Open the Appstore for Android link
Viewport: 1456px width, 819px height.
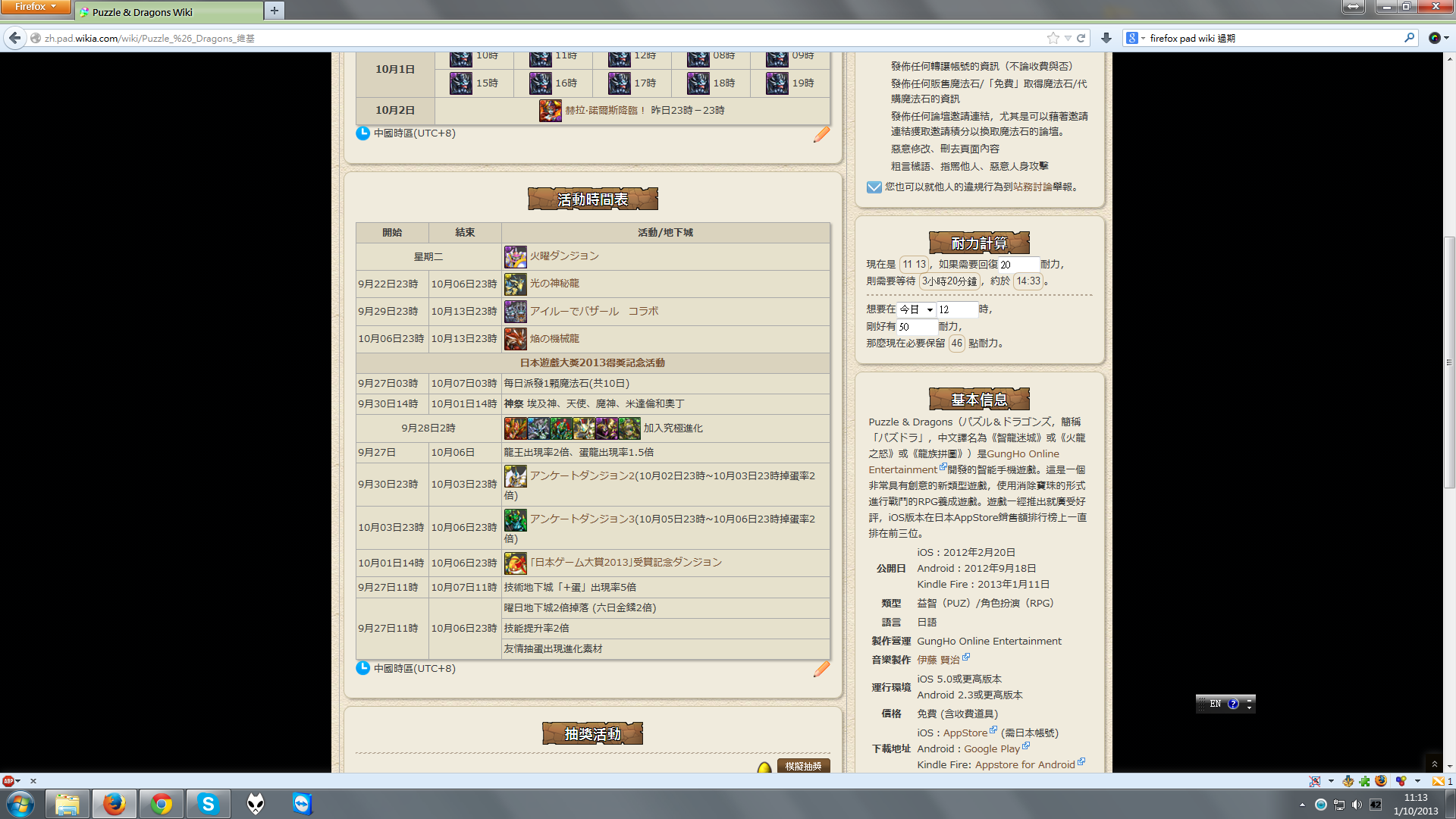click(1025, 765)
